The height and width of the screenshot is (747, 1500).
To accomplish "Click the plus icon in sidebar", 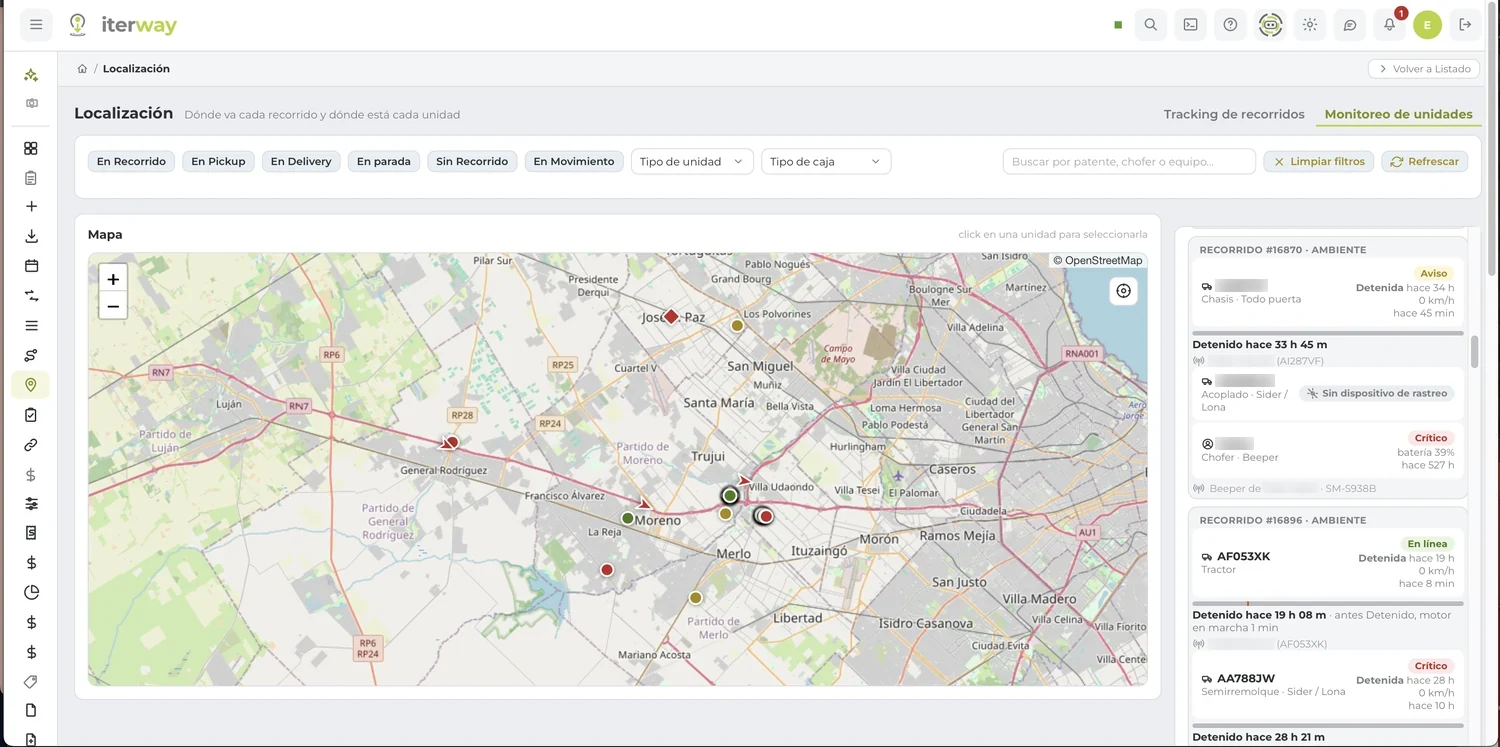I will 31,206.
